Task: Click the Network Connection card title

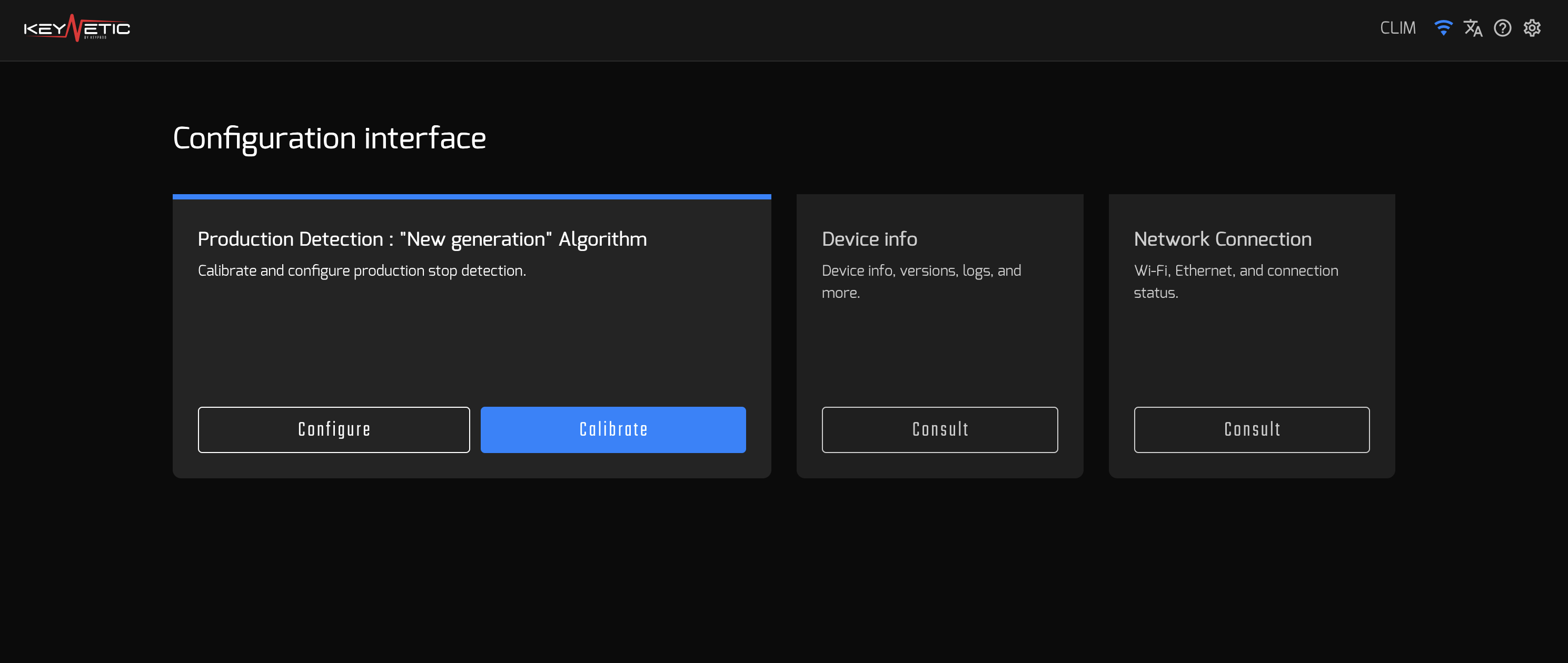Action: click(x=1222, y=239)
